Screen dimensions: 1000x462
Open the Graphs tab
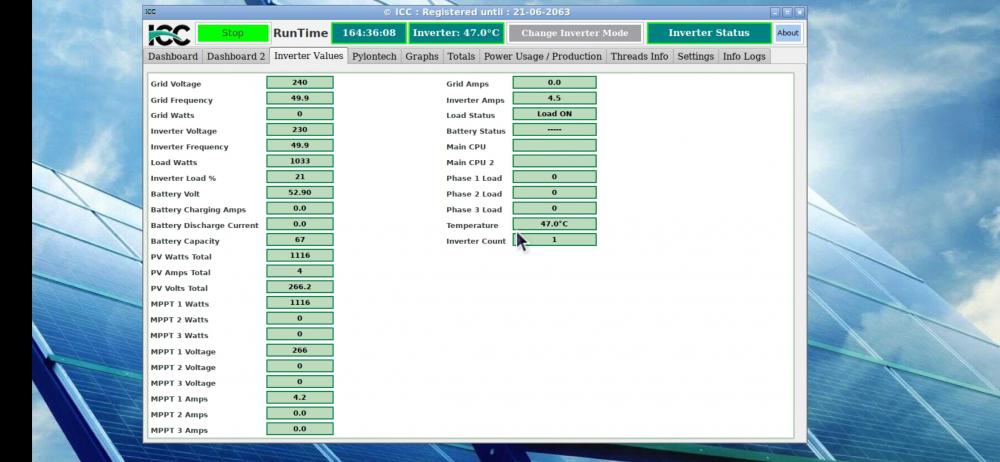[422, 56]
